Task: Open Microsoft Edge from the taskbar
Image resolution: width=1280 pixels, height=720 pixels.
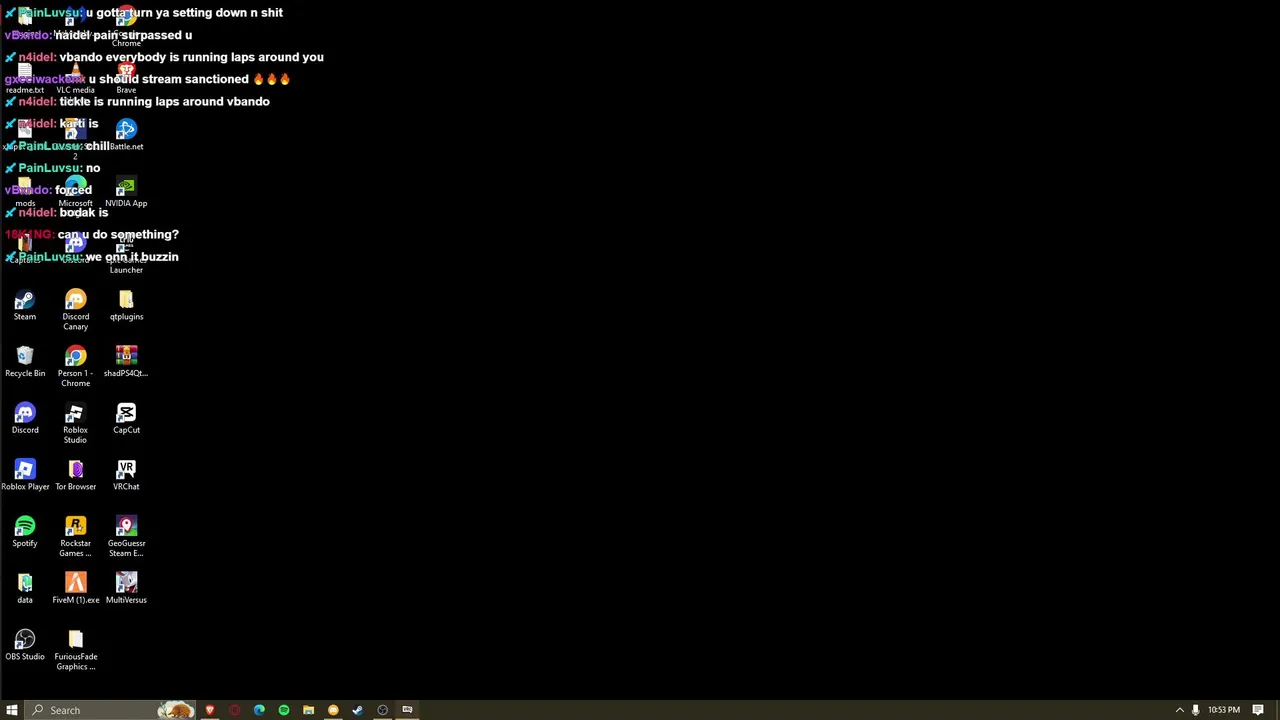Action: pyautogui.click(x=259, y=710)
